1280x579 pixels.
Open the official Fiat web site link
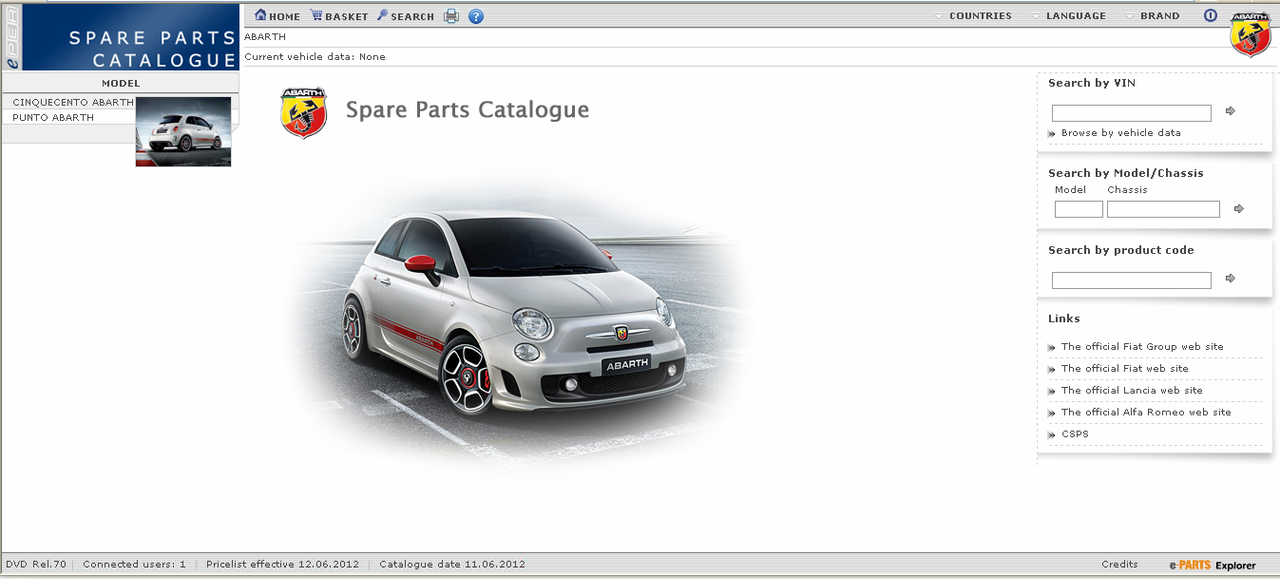click(x=1125, y=369)
